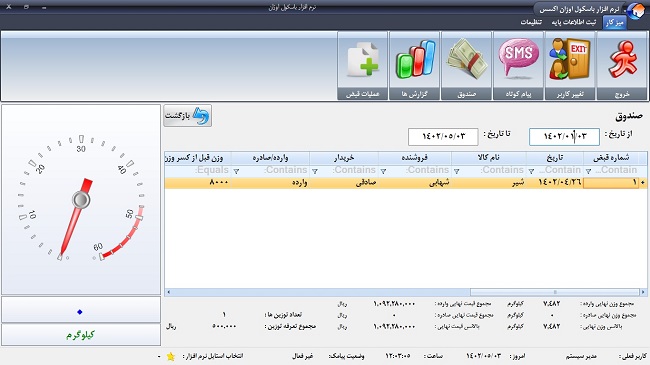Screen dimensions: 650x365
Task: Open the SMS پیام کوتاه icon
Action: pyautogui.click(x=518, y=66)
